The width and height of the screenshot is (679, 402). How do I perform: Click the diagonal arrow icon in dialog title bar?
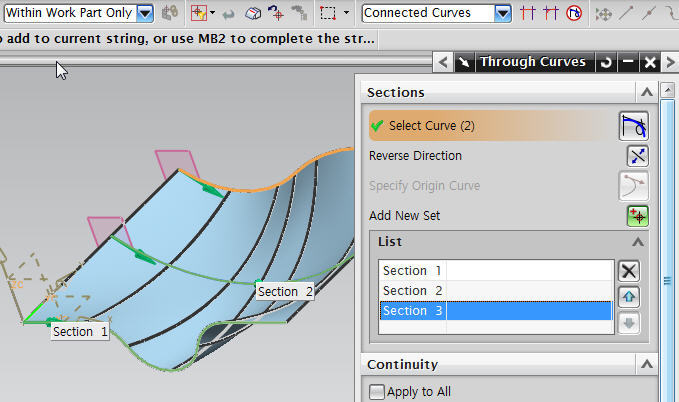pos(464,62)
